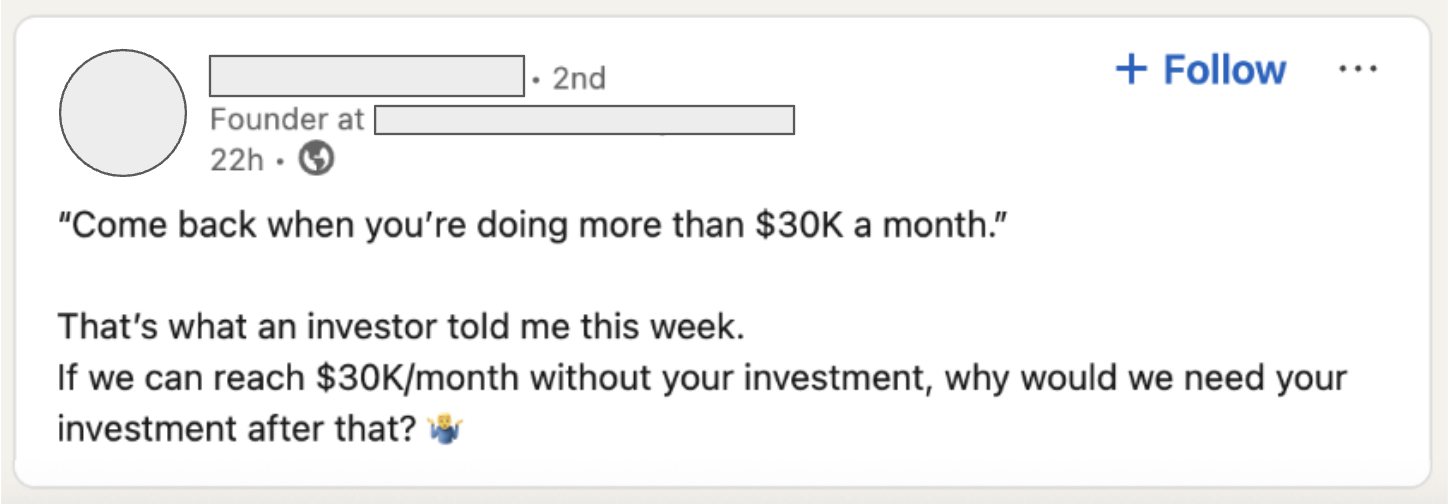Click the redacted author name
Image resolution: width=1448 pixels, height=504 pixels.
pyautogui.click(x=366, y=76)
